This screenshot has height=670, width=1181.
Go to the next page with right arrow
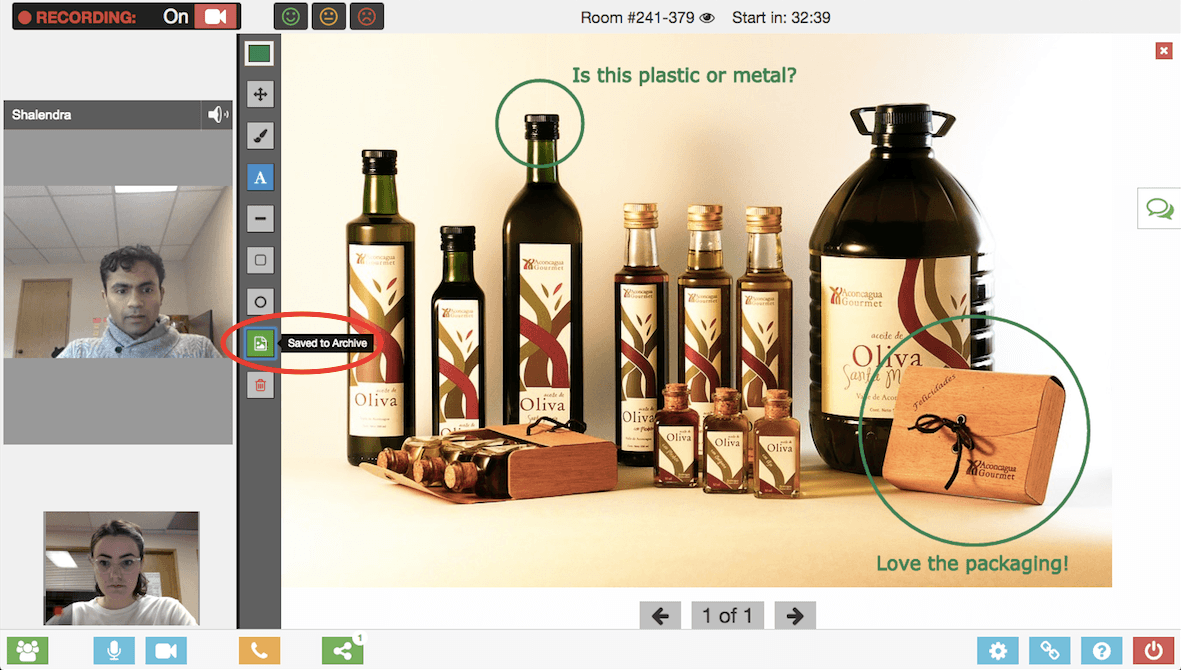coord(794,616)
